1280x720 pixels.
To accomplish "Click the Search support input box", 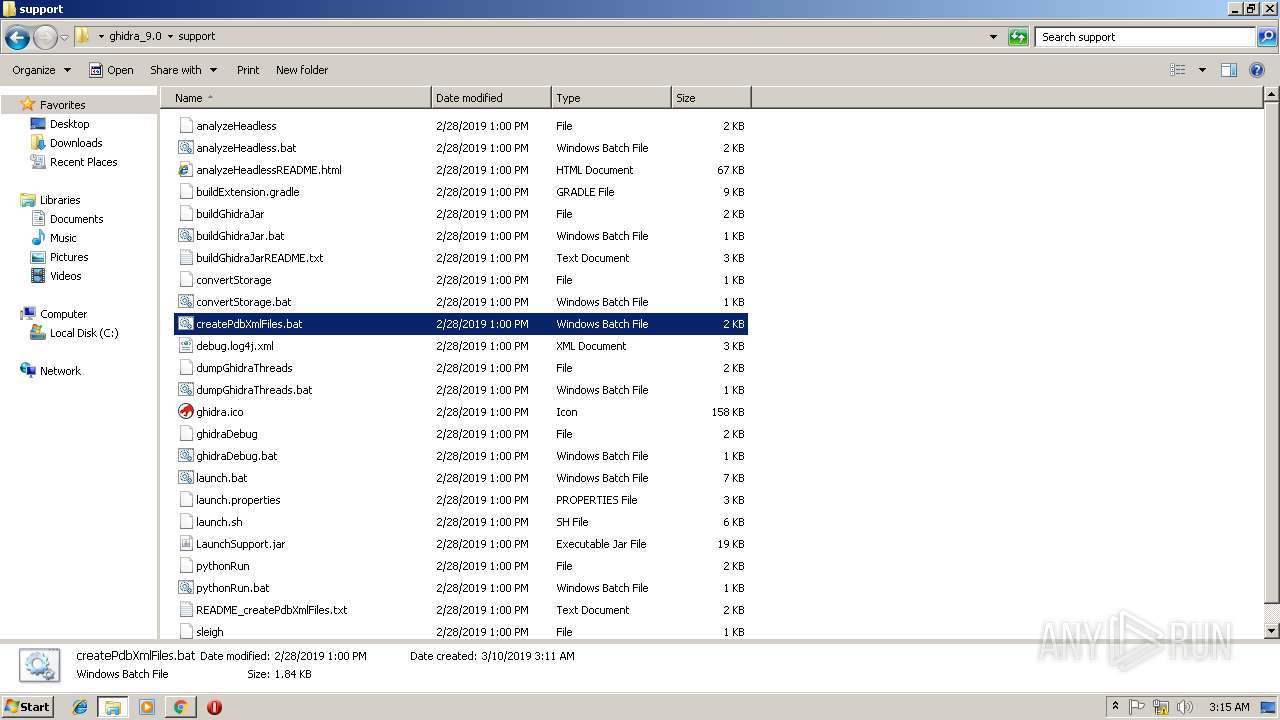I will click(x=1144, y=37).
